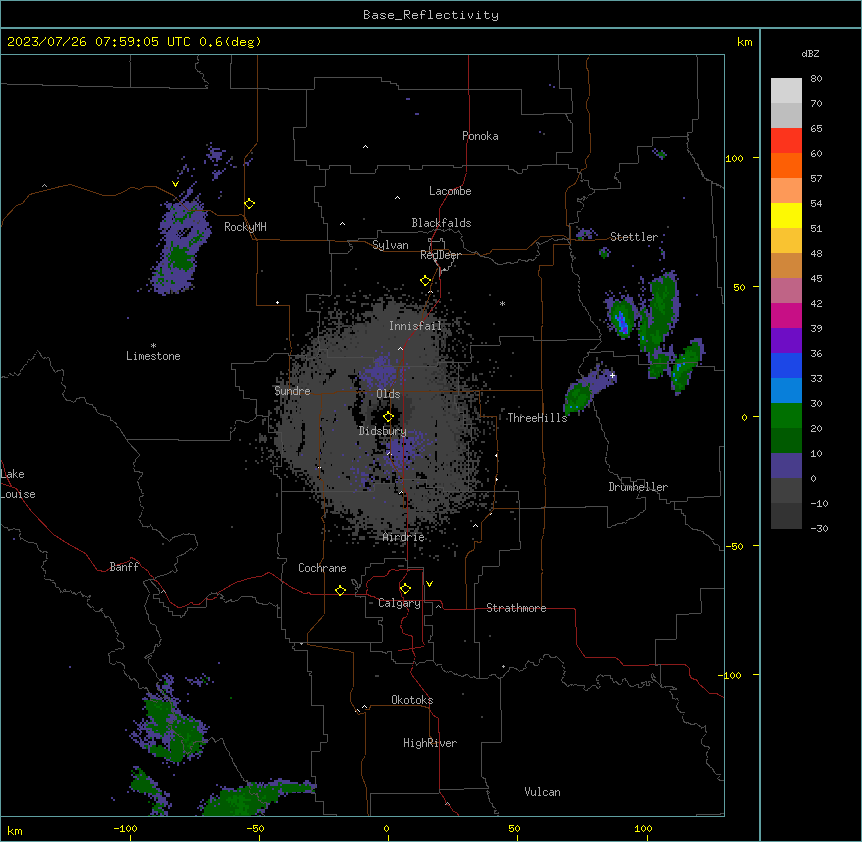Click the HighRiver town label
Screen dimensions: 862x842
[x=430, y=743]
